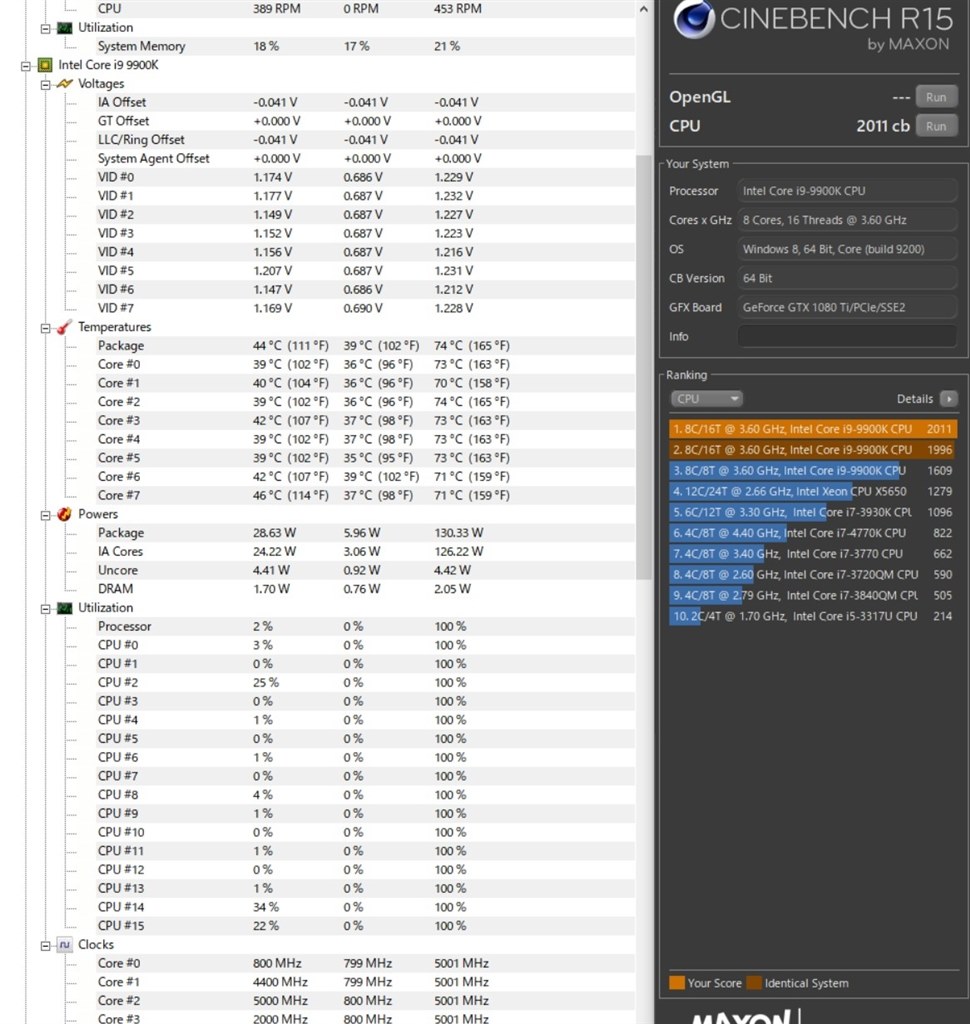The height and width of the screenshot is (1024, 970).
Task: Select the Core i7-4770K ranking entry
Action: tap(813, 533)
